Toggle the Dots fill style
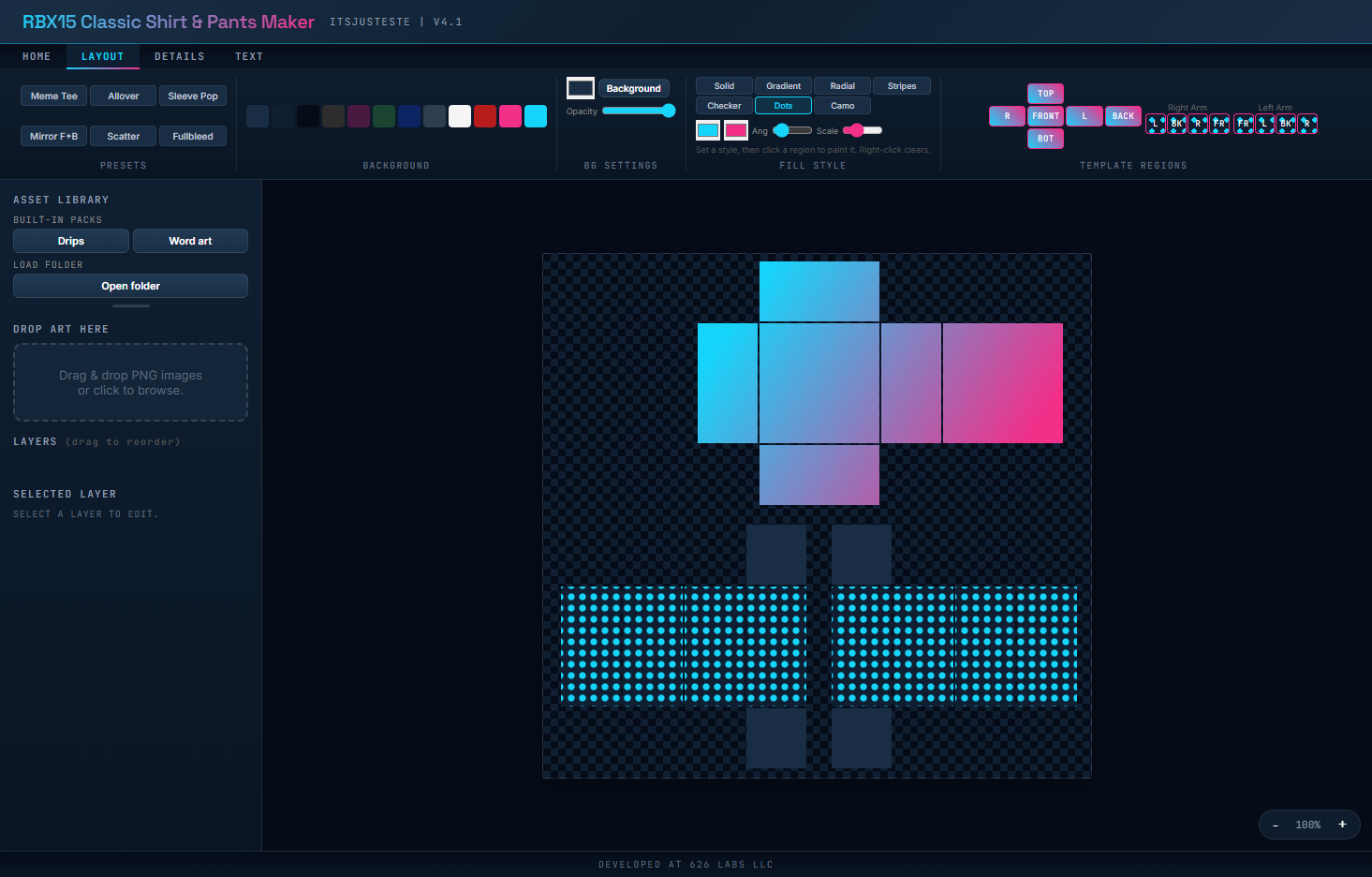This screenshot has width=1372, height=877. click(783, 106)
